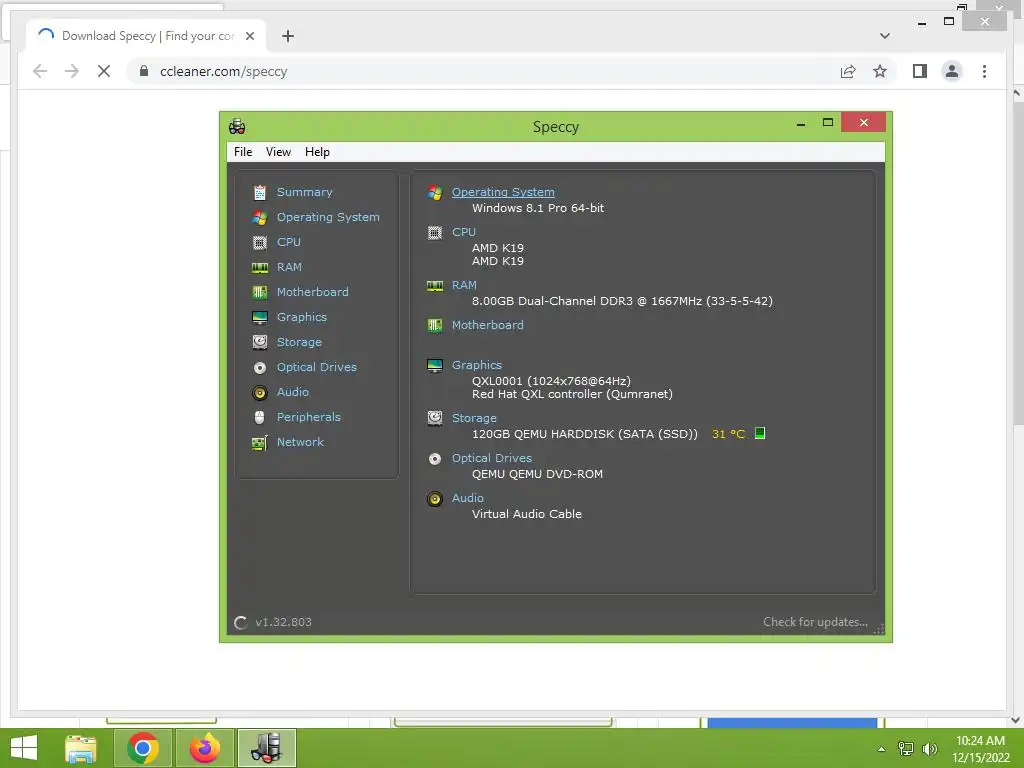Click the RAM heading in summary panel
This screenshot has width=1024, height=768.
coord(464,285)
